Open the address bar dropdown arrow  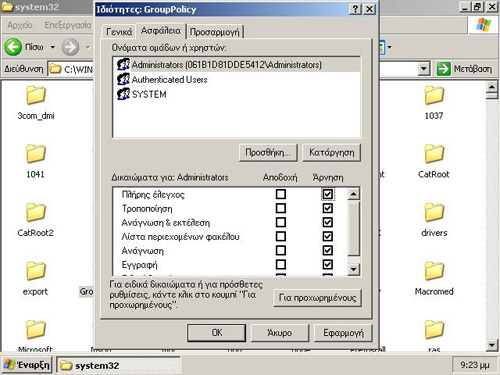[x=423, y=69]
